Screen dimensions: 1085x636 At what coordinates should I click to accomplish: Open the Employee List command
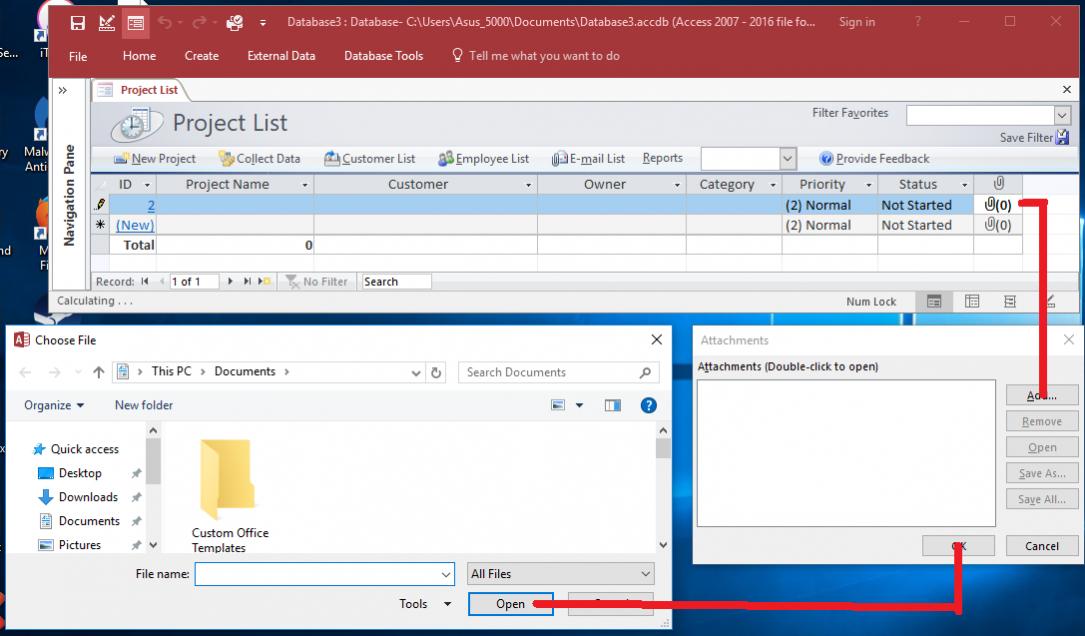(484, 158)
